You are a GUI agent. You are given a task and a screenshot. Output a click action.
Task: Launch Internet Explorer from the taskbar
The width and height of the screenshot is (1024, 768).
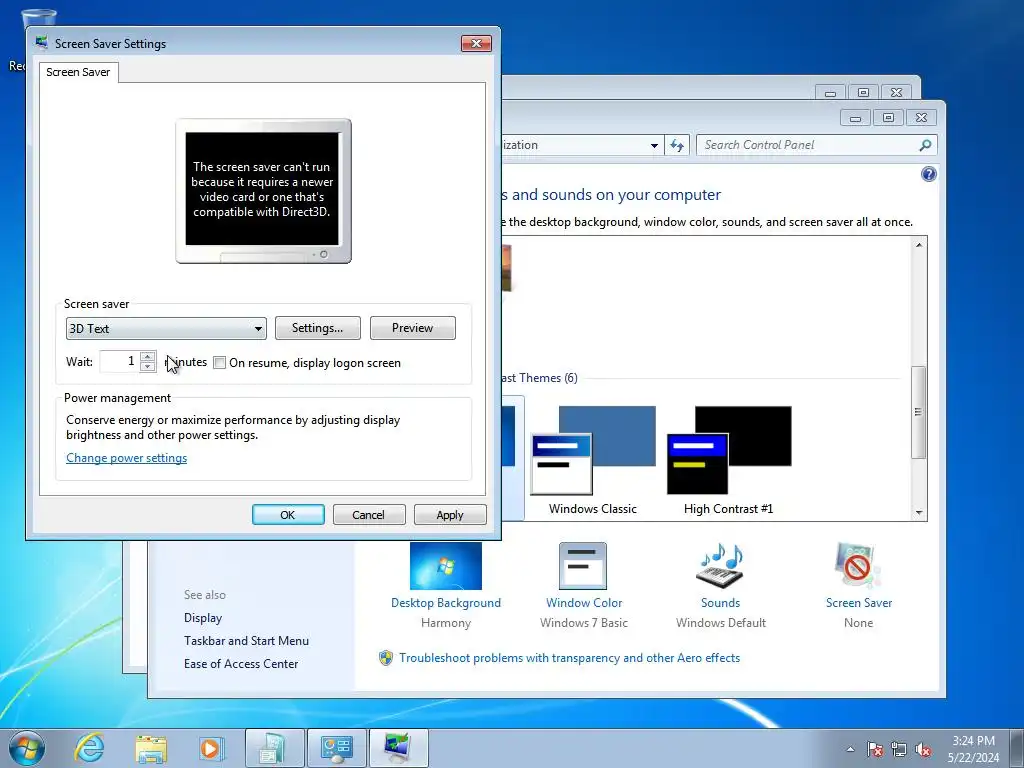[89, 748]
